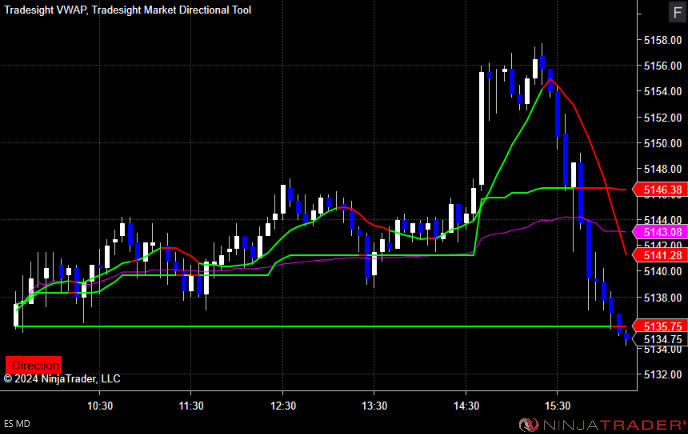Image resolution: width=688 pixels, height=434 pixels.
Task: Click the ES MD instrument label
Action: tap(17, 423)
